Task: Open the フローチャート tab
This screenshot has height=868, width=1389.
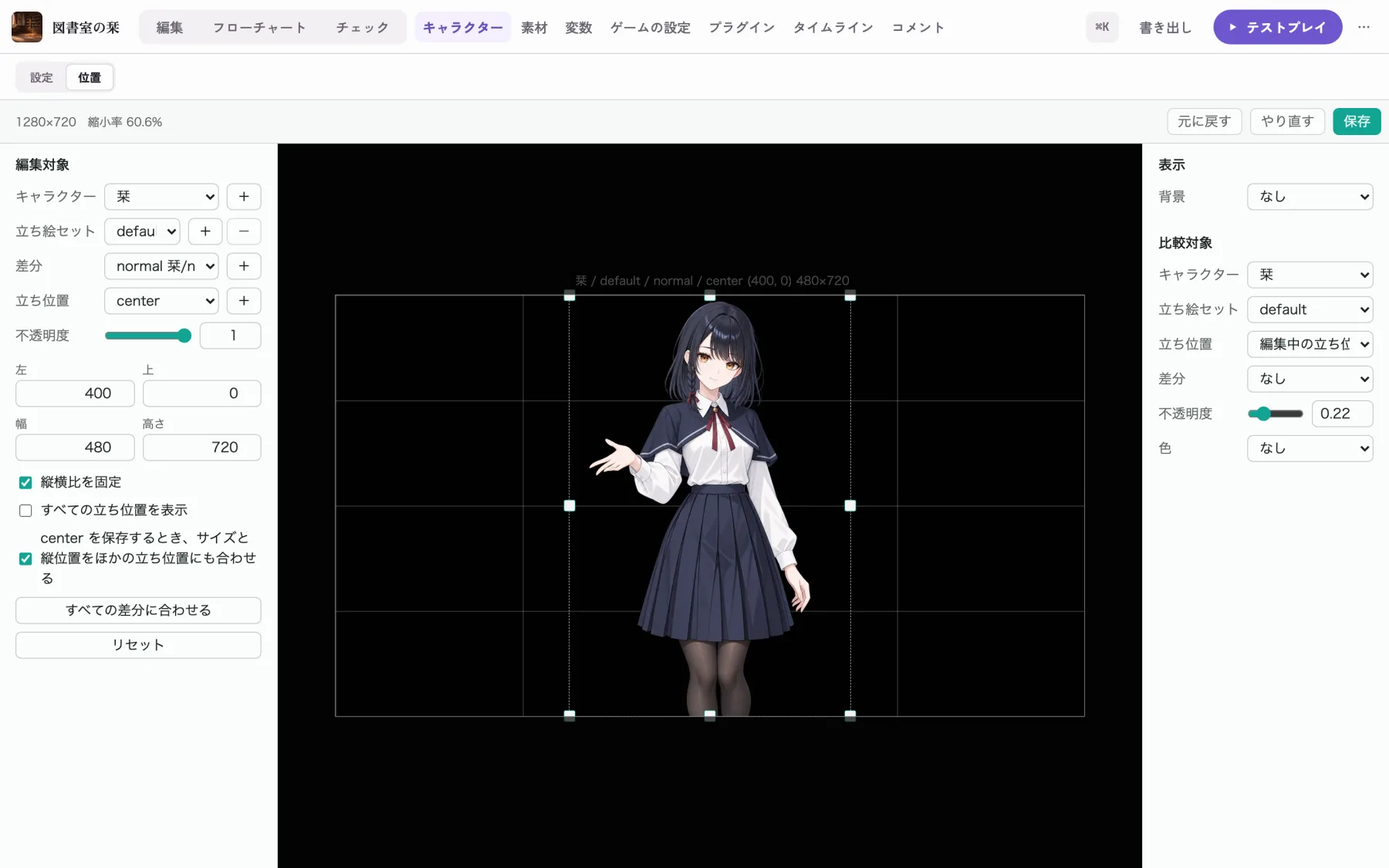Action: (x=260, y=28)
